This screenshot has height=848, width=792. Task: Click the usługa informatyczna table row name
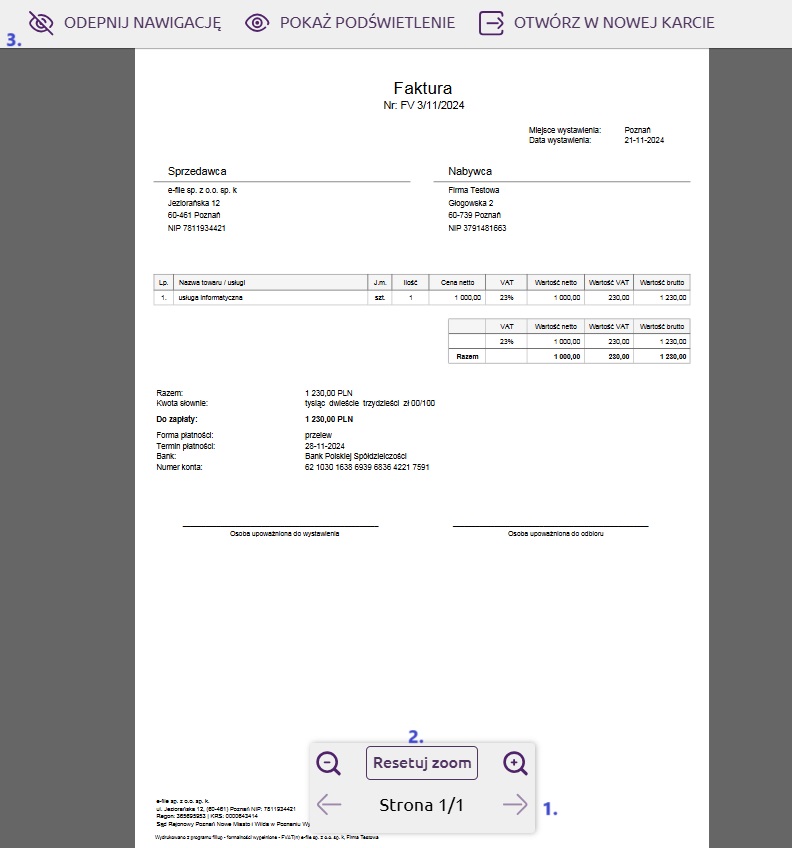click(x=210, y=297)
